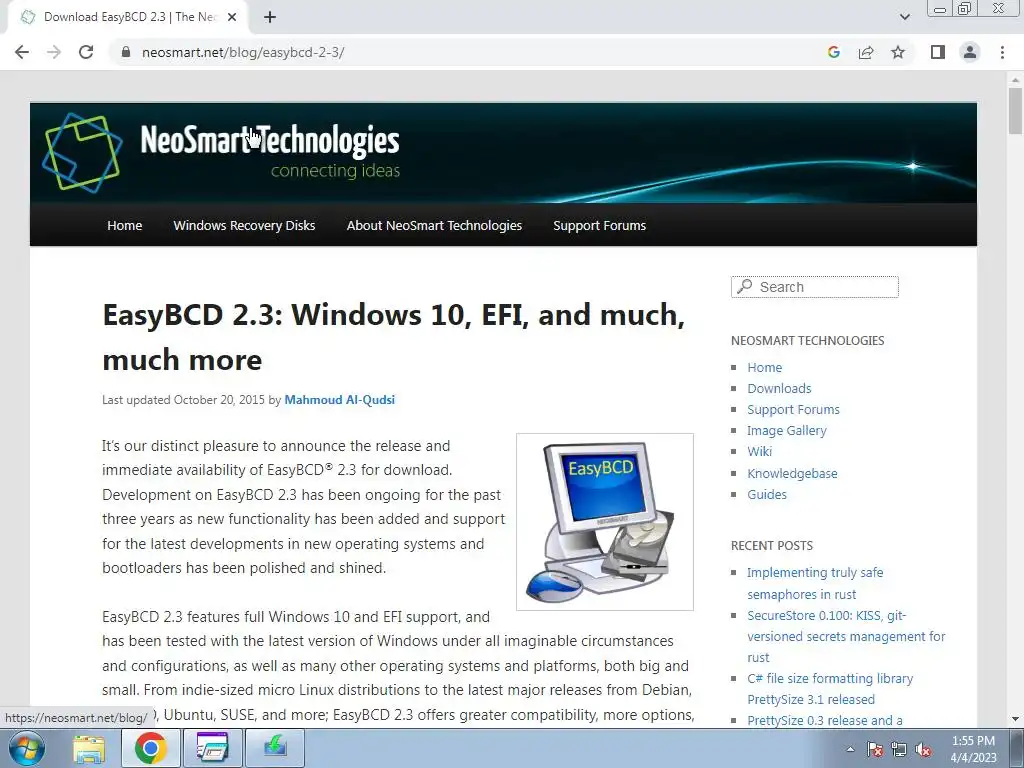Open the Image Gallery sidebar link

(787, 430)
